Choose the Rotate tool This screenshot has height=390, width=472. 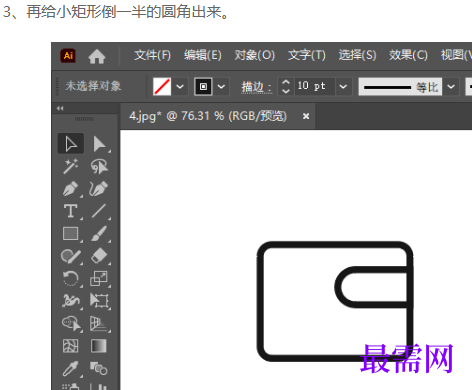71,279
